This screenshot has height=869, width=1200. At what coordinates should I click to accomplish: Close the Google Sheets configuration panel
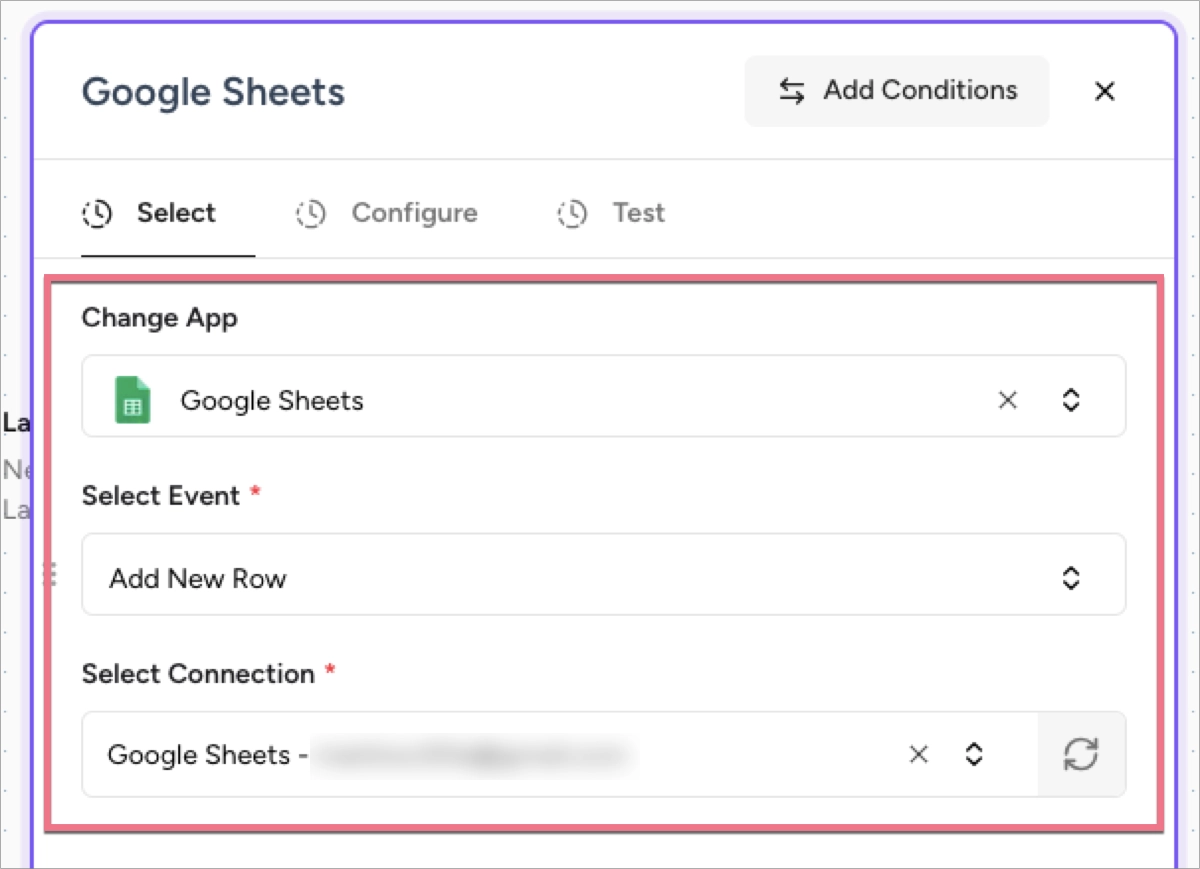coord(1104,91)
